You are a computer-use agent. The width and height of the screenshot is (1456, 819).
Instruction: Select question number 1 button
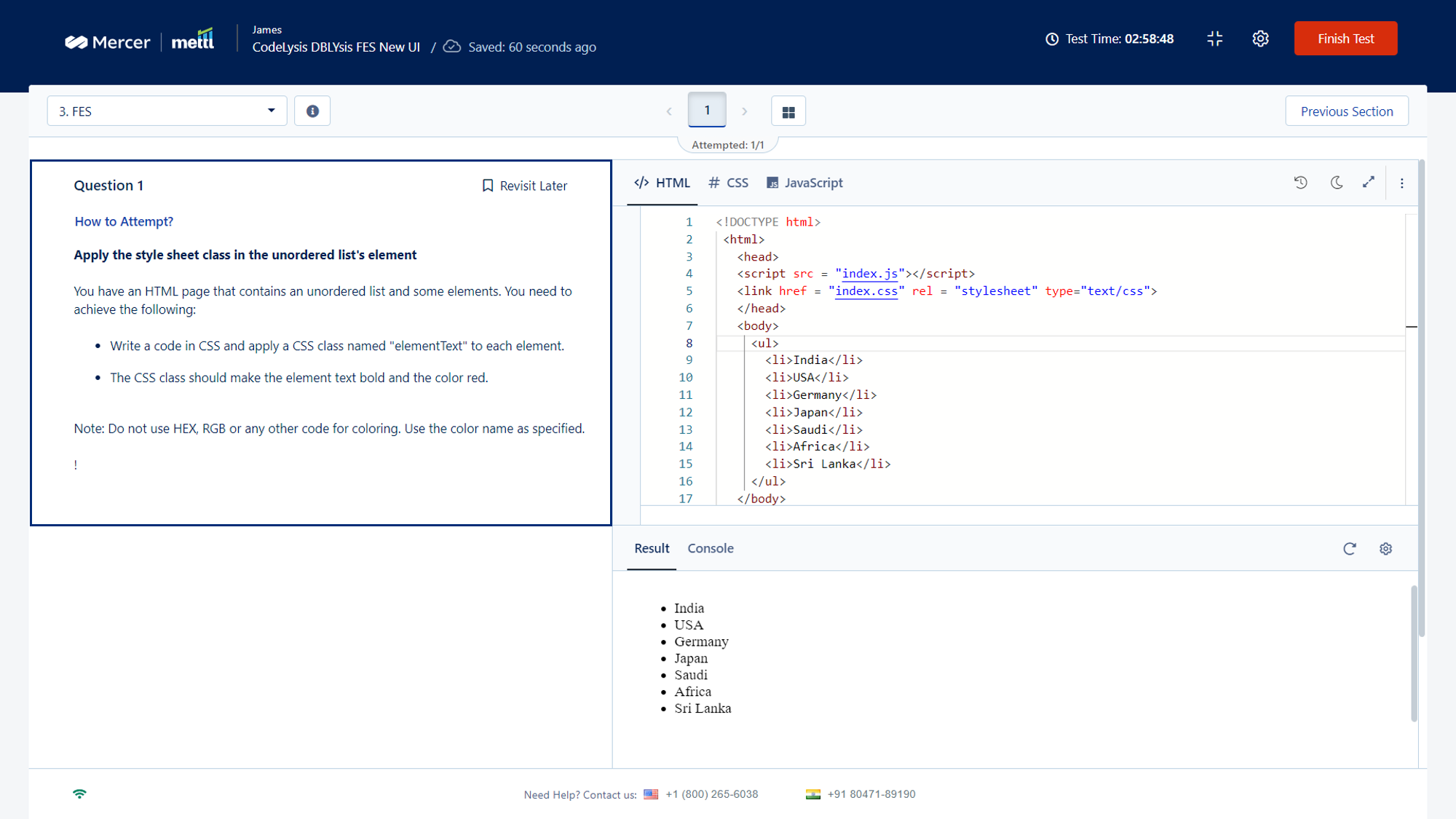click(706, 110)
